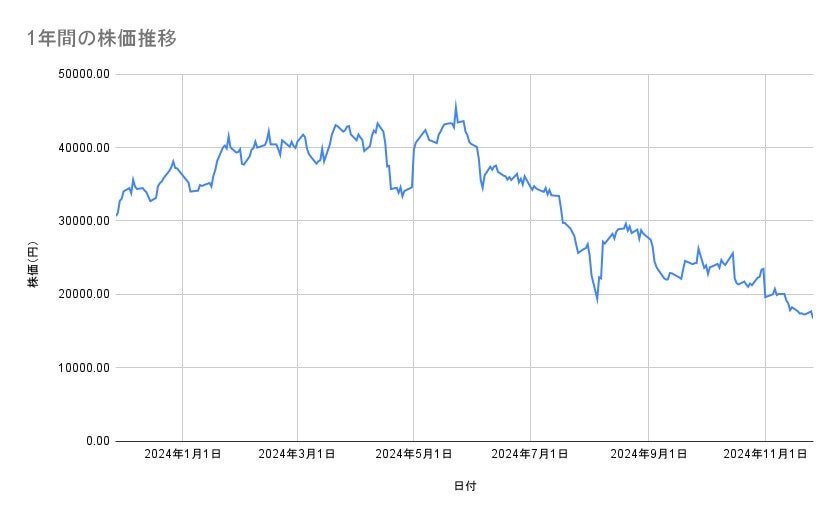
Task: Select the 30000.00 y-axis tick label
Action: [83, 221]
